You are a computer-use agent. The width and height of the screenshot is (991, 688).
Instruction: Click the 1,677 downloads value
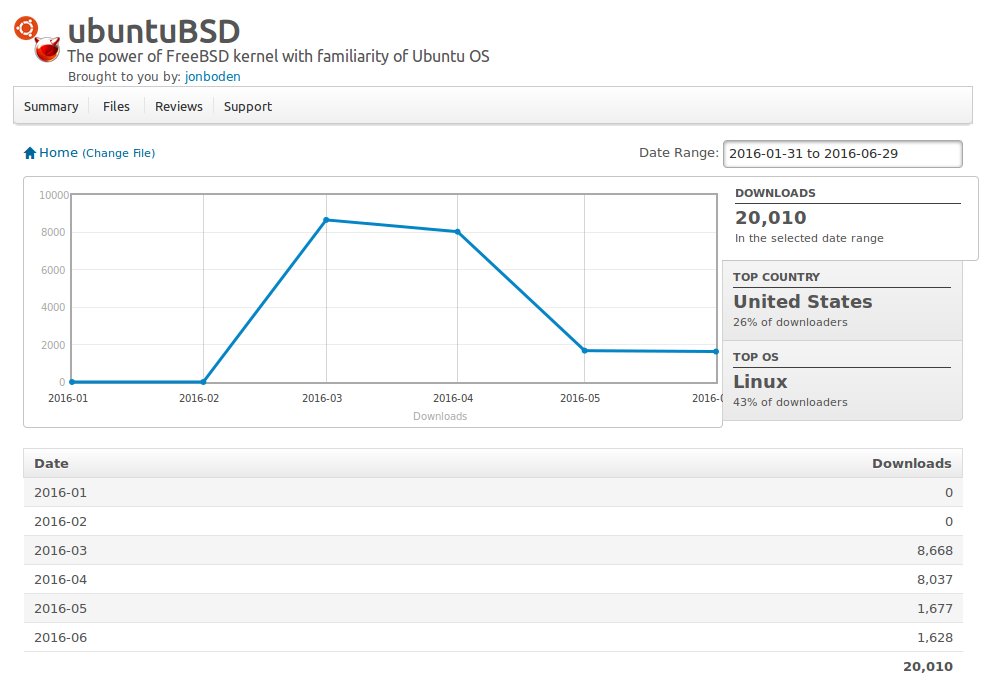(x=935, y=608)
